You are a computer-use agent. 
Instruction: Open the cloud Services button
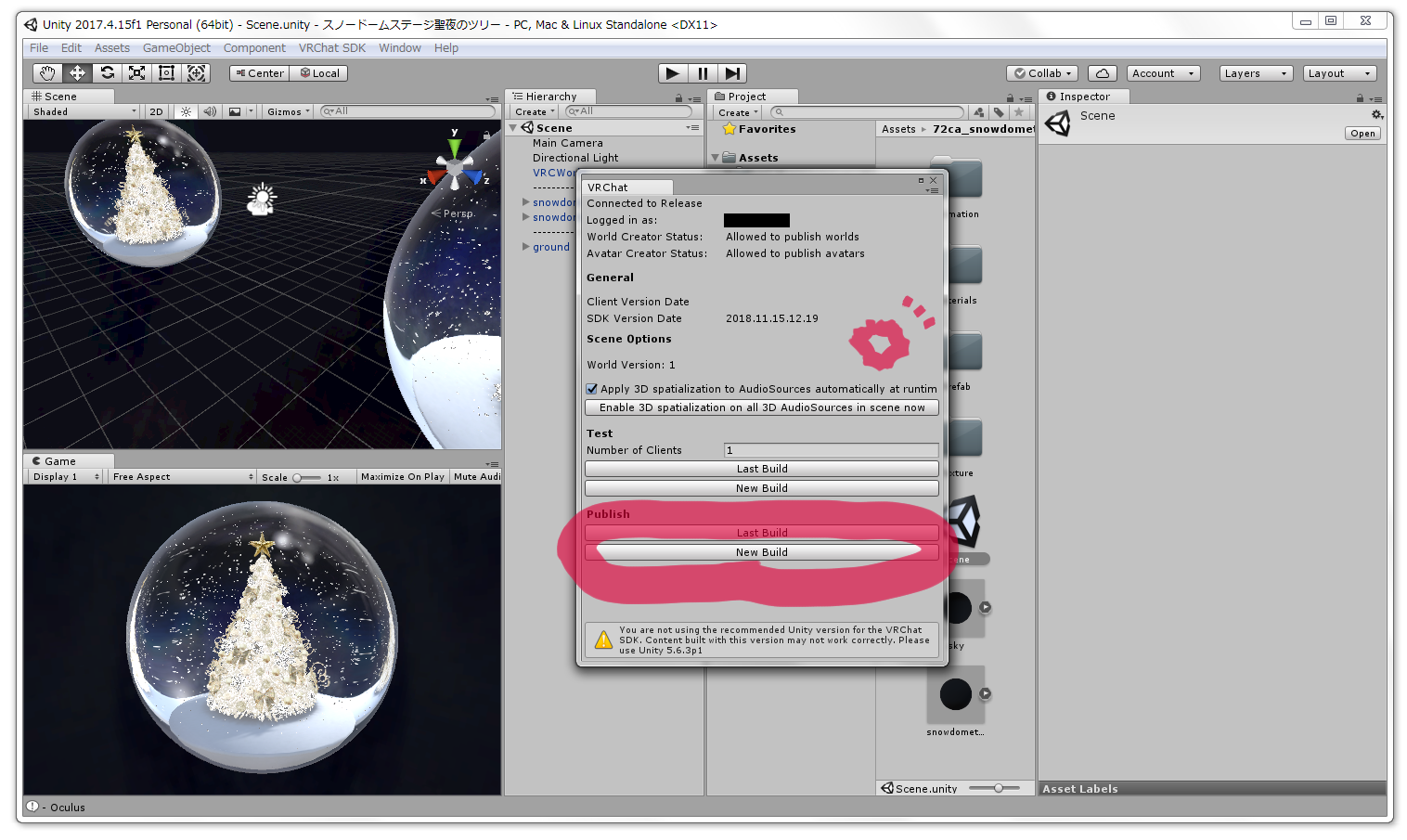pos(1102,73)
